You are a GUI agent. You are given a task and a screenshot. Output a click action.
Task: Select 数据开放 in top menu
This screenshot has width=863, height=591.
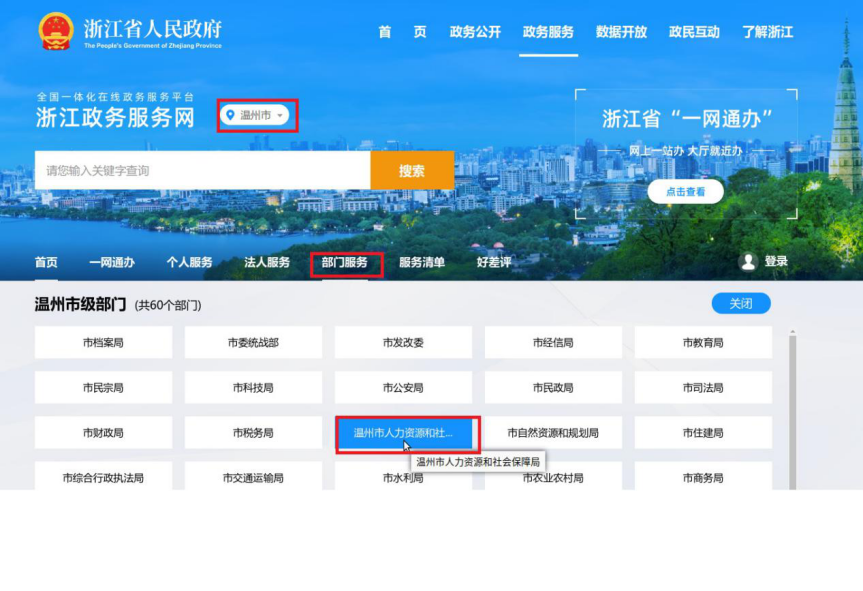[621, 32]
